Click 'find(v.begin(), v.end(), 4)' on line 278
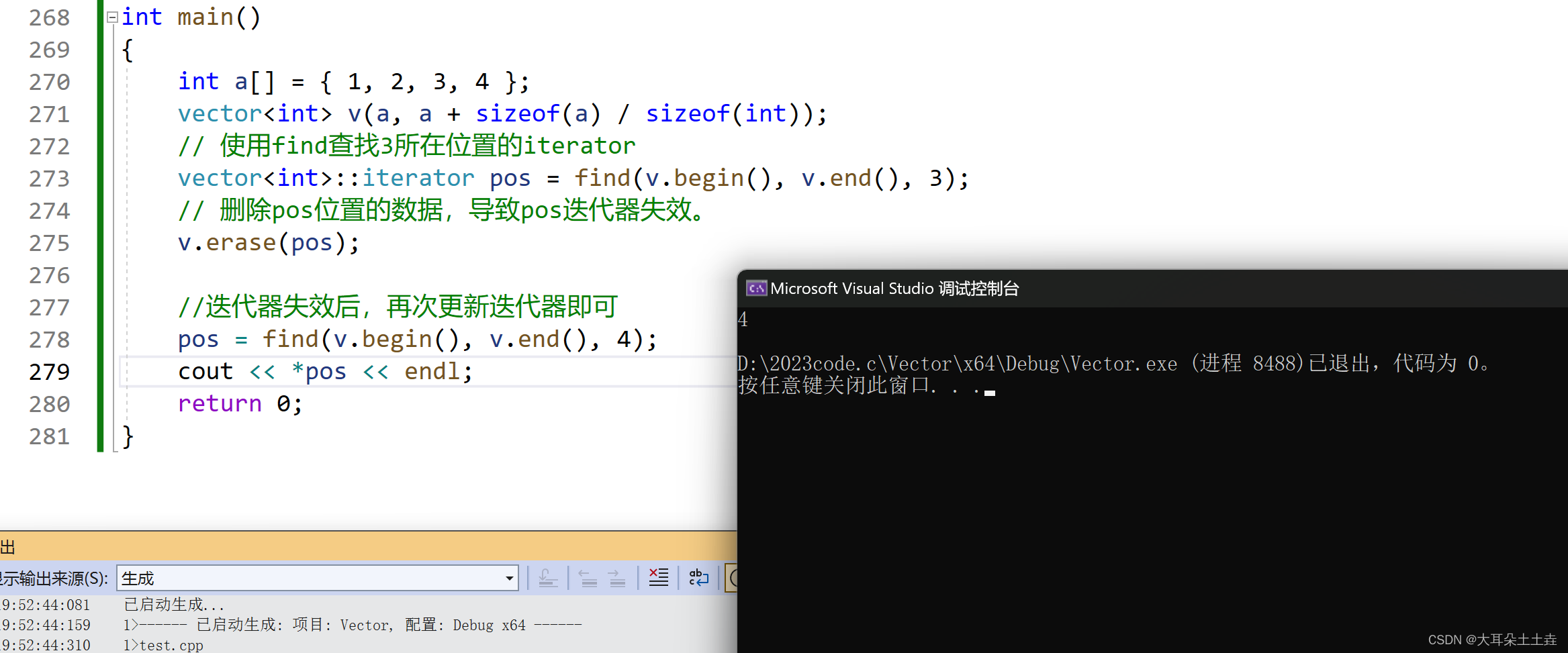The width and height of the screenshot is (1568, 653). [x=453, y=340]
